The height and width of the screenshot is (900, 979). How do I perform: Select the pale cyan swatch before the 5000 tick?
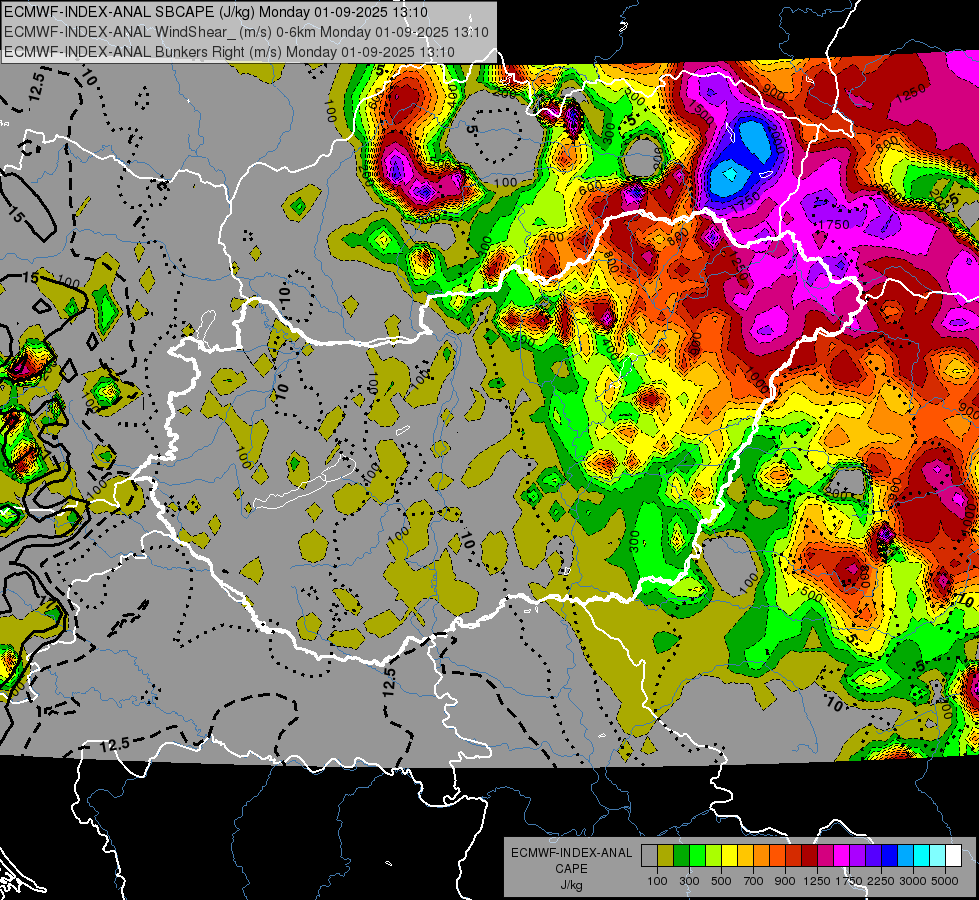(938, 856)
